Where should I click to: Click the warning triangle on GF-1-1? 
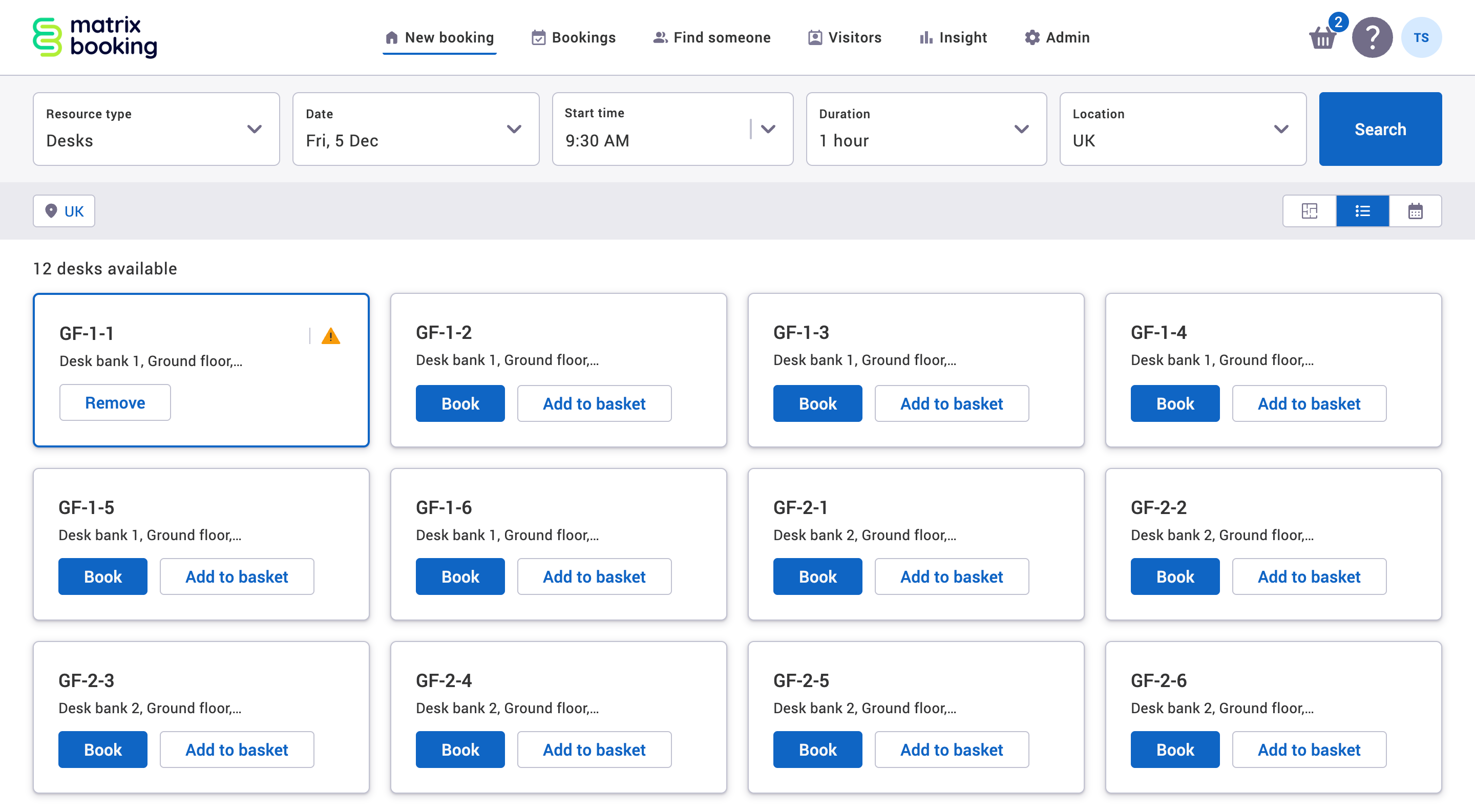coord(330,336)
